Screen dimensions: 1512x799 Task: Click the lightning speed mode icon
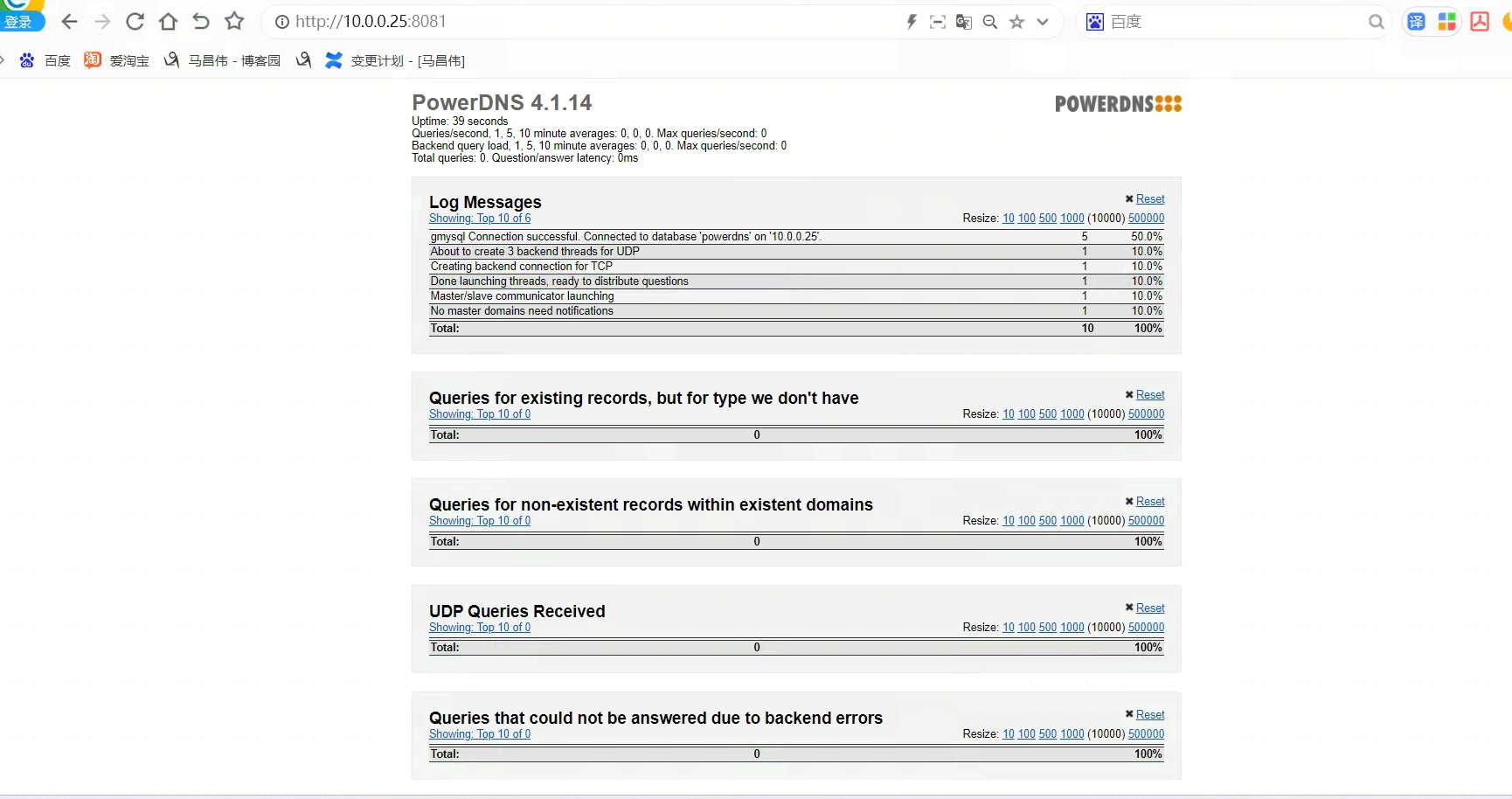(x=912, y=22)
